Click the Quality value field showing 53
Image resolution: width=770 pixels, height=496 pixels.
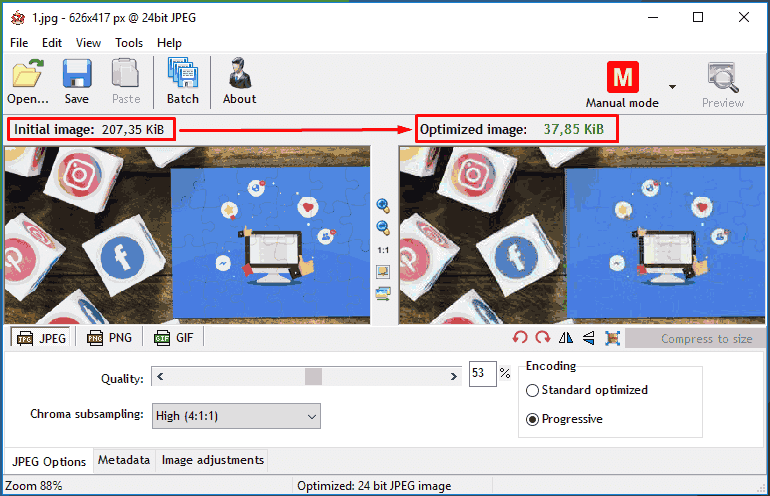(x=482, y=374)
